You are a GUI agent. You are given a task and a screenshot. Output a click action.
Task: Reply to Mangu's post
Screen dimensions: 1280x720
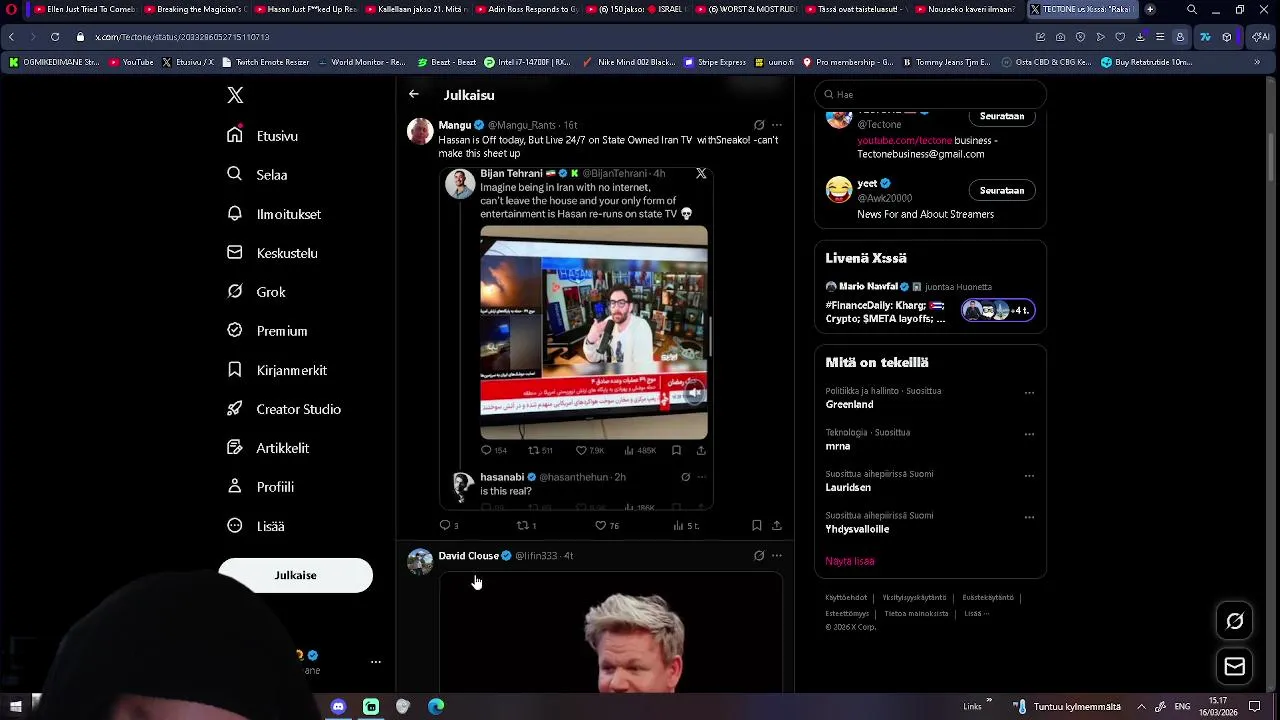tap(449, 525)
